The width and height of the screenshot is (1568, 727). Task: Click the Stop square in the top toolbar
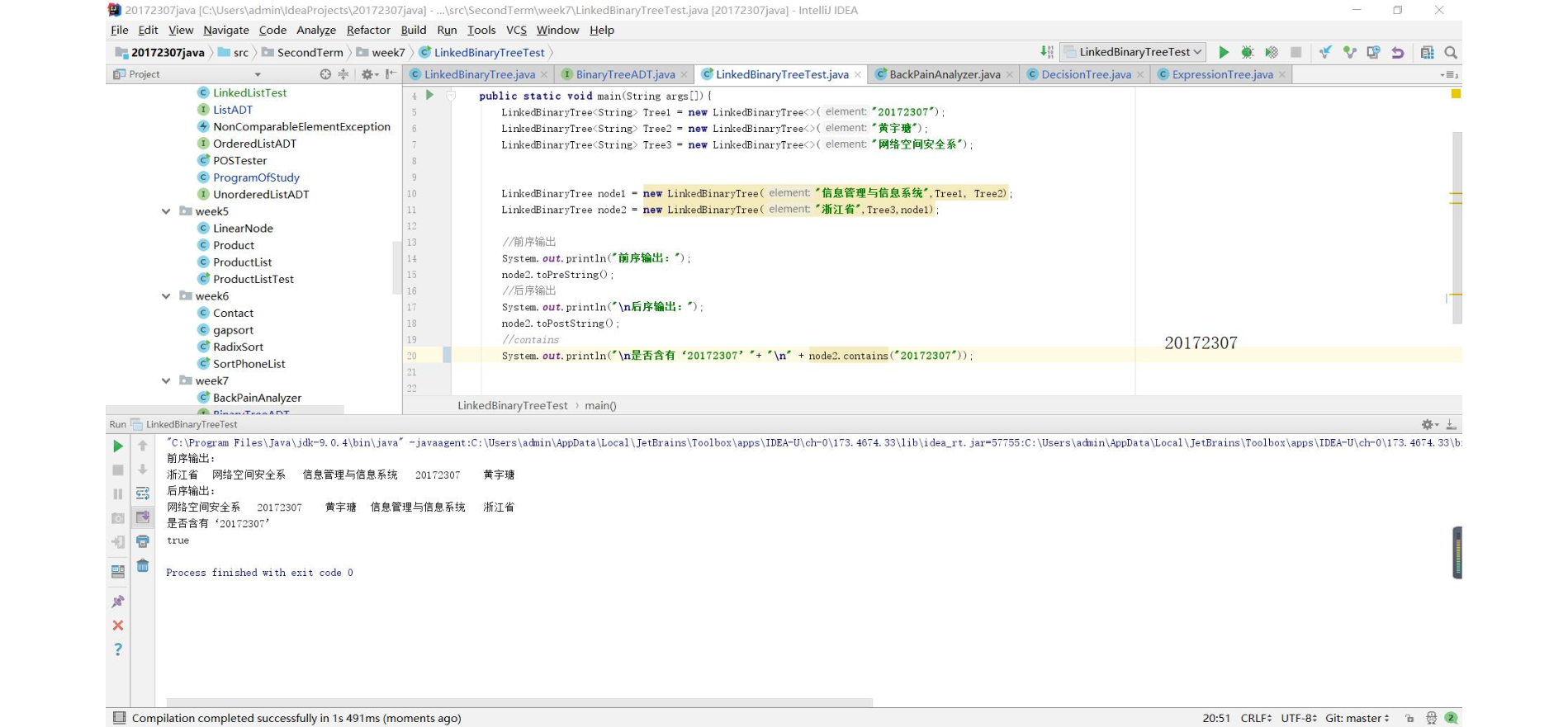[1296, 52]
